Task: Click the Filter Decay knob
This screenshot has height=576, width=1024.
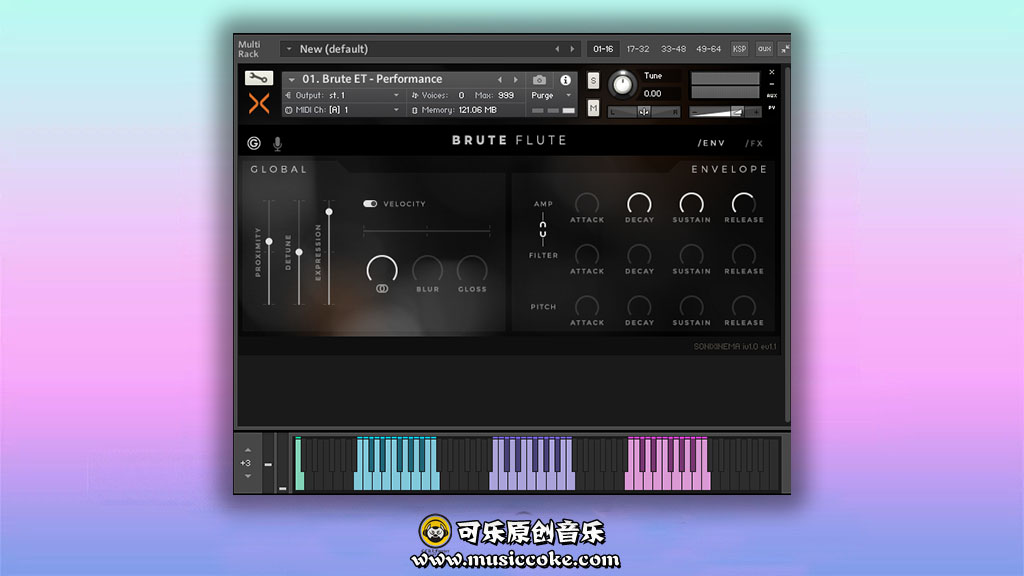Action: (639, 255)
